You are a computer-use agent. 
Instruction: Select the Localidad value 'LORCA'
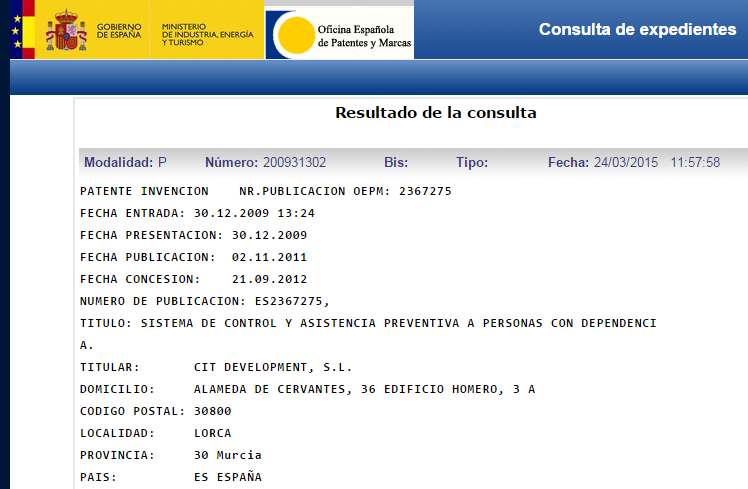pos(212,433)
